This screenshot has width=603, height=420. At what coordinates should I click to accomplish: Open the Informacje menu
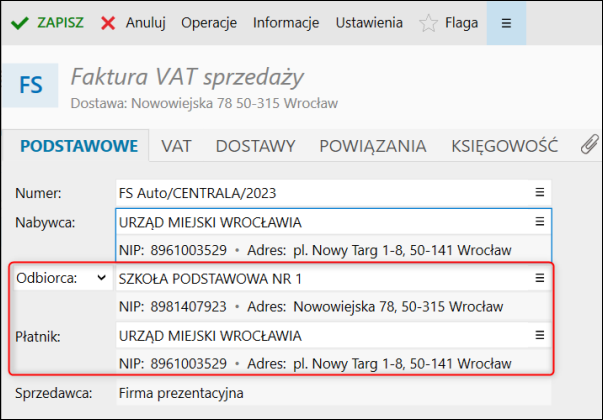(x=286, y=23)
